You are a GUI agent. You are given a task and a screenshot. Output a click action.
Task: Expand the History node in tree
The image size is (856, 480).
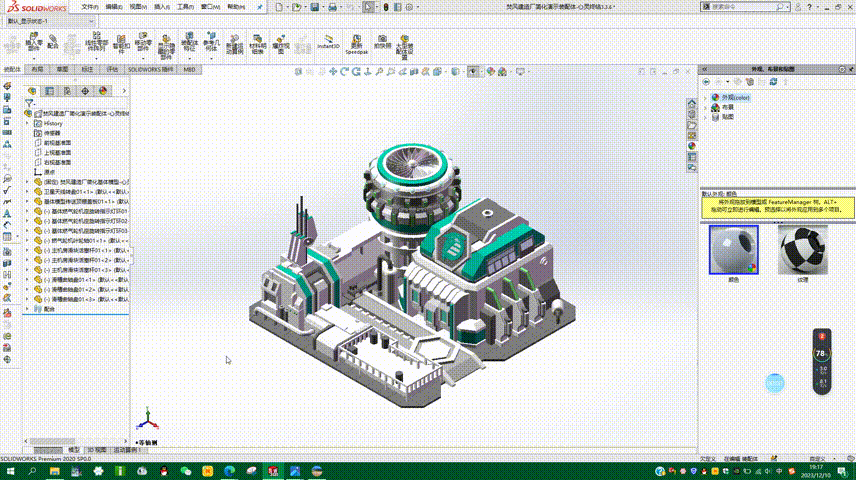tap(27, 123)
